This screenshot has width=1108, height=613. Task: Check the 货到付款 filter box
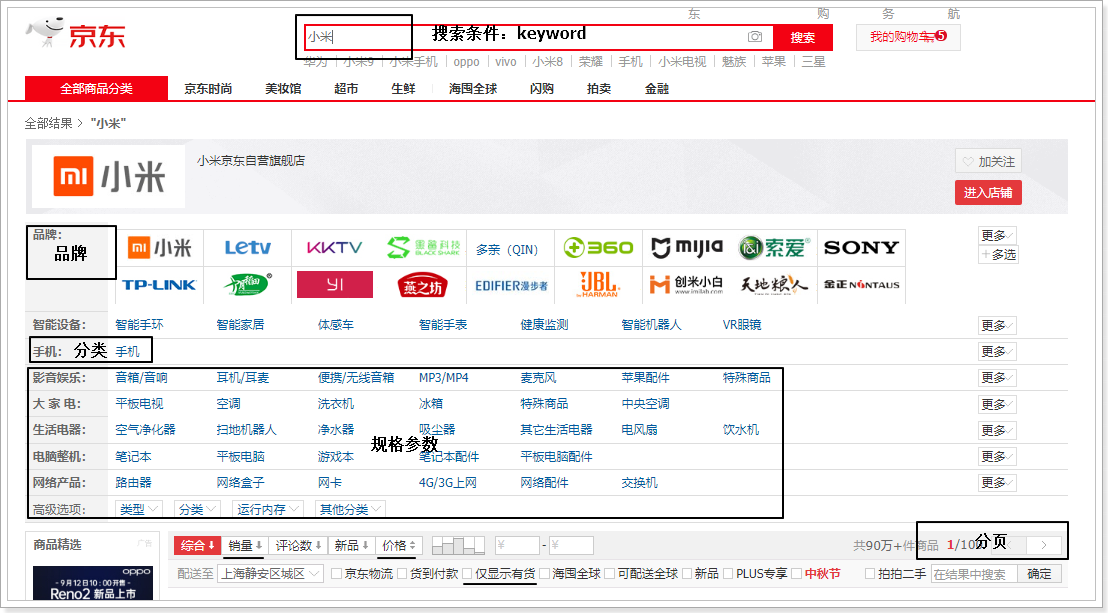pyautogui.click(x=403, y=574)
